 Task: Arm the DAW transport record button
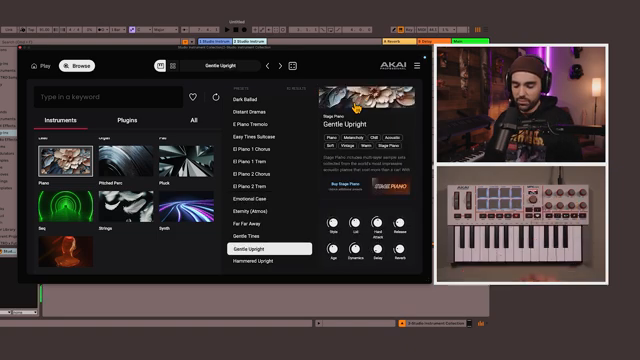point(244,30)
